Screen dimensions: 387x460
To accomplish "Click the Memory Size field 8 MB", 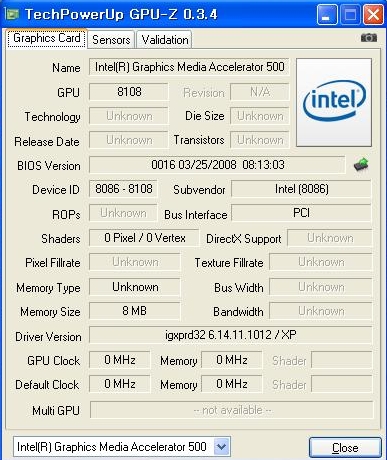I will 135,311.
